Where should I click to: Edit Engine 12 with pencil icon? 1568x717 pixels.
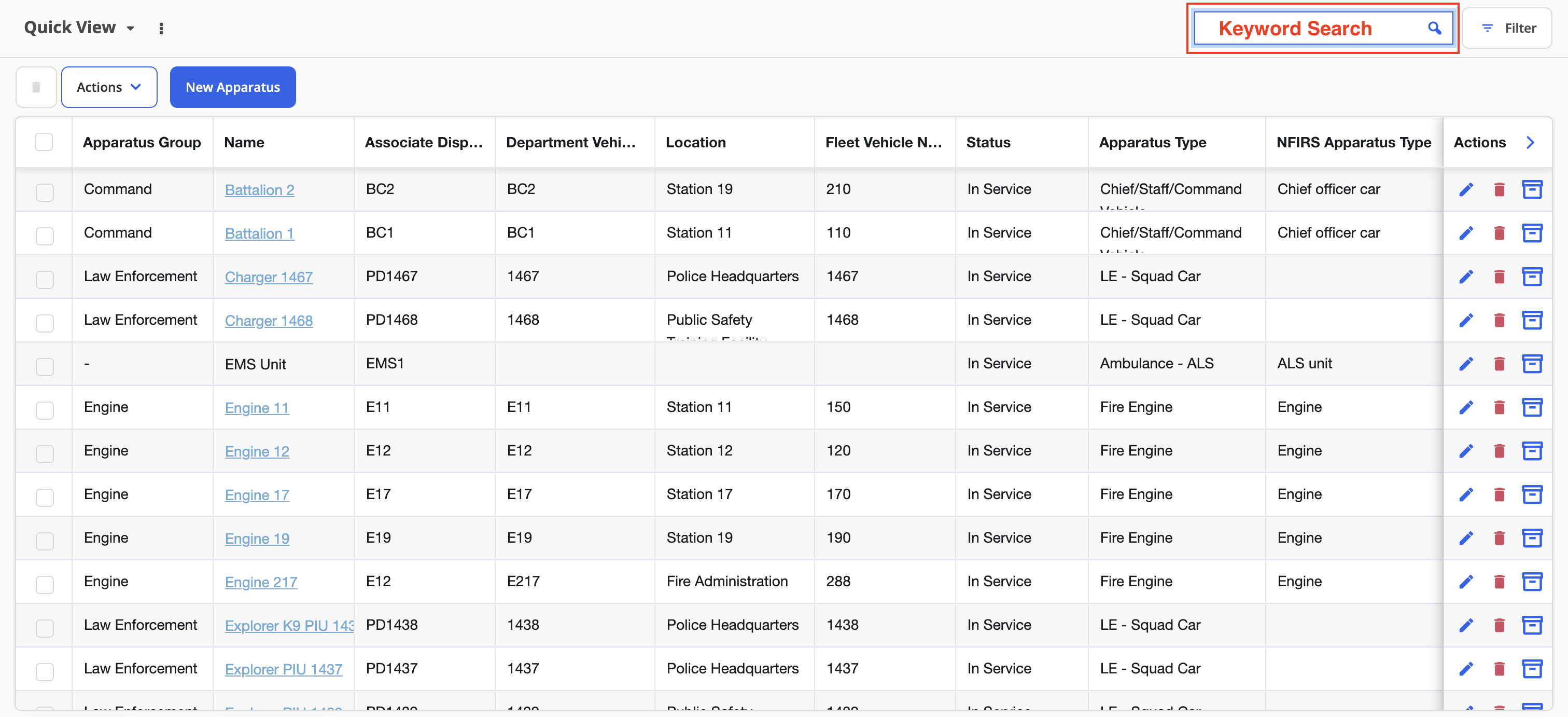(x=1466, y=451)
